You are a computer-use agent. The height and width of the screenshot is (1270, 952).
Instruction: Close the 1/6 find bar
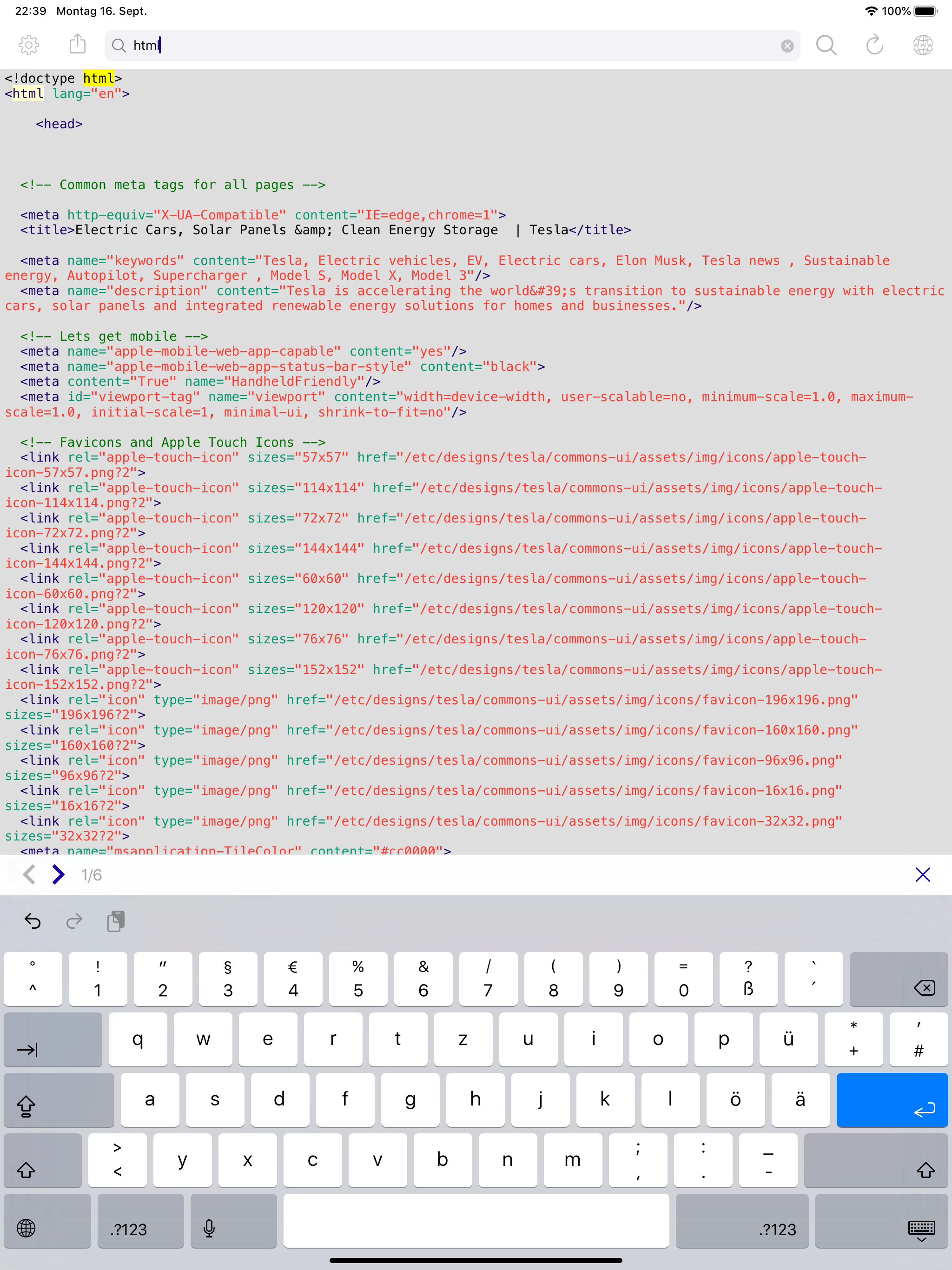pos(923,874)
